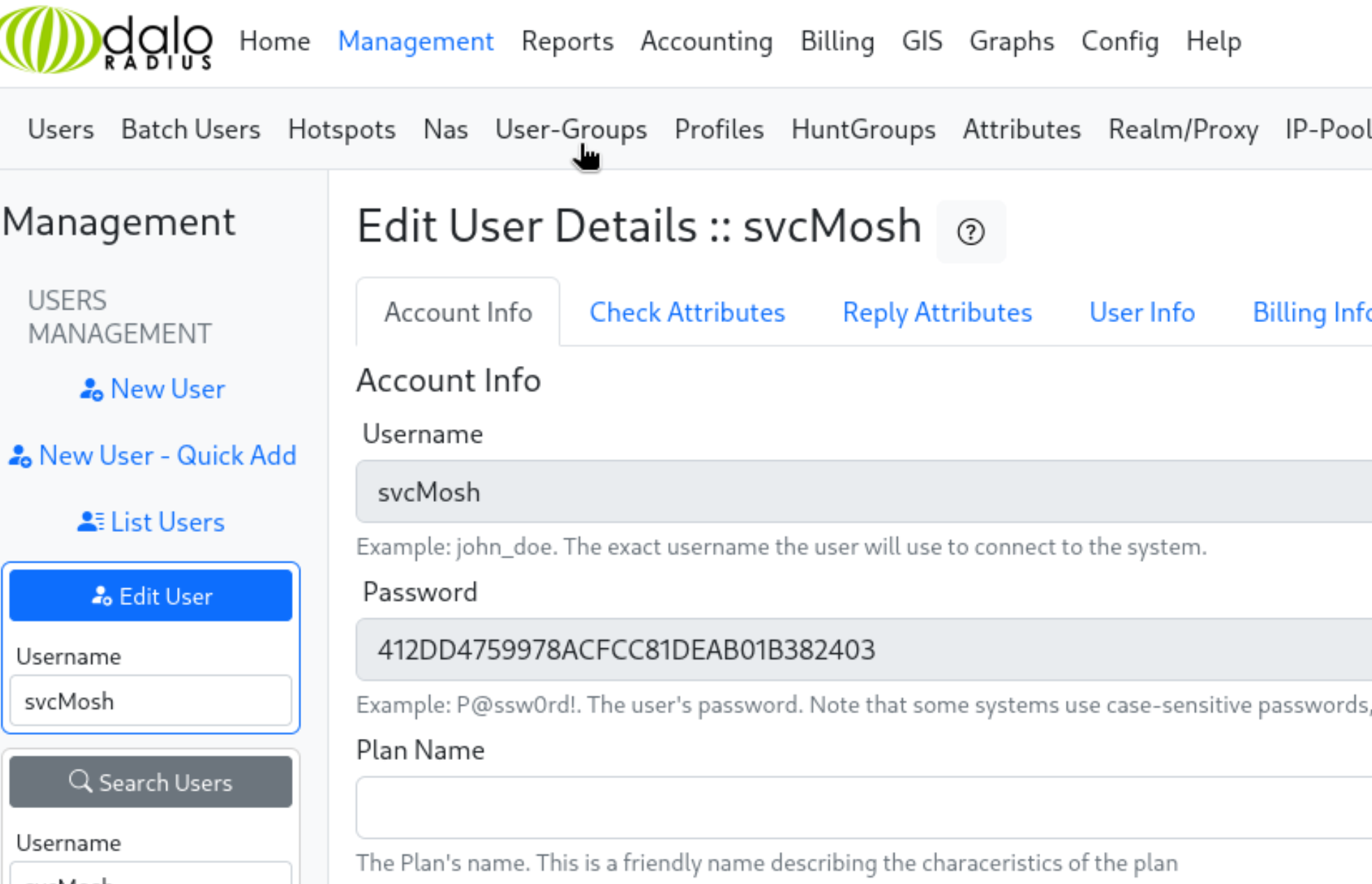Go to Reports in top navigation

click(x=567, y=41)
